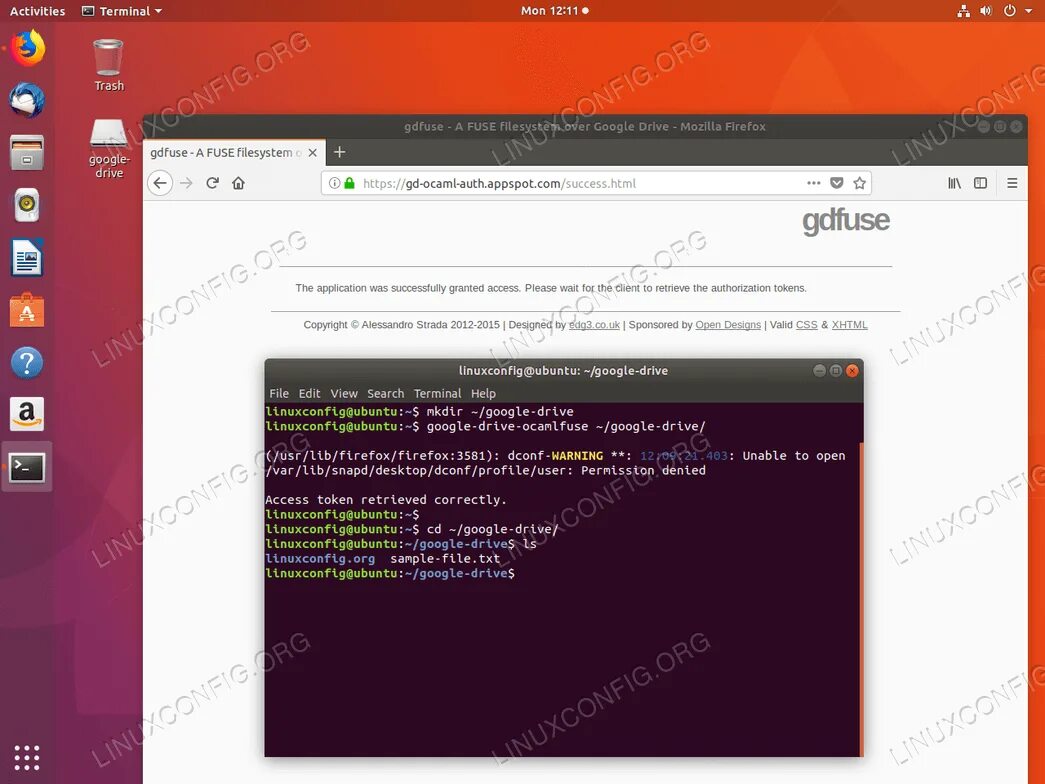The image size is (1045, 784).
Task: Show Applications grid at dock bottom
Action: coord(27,757)
